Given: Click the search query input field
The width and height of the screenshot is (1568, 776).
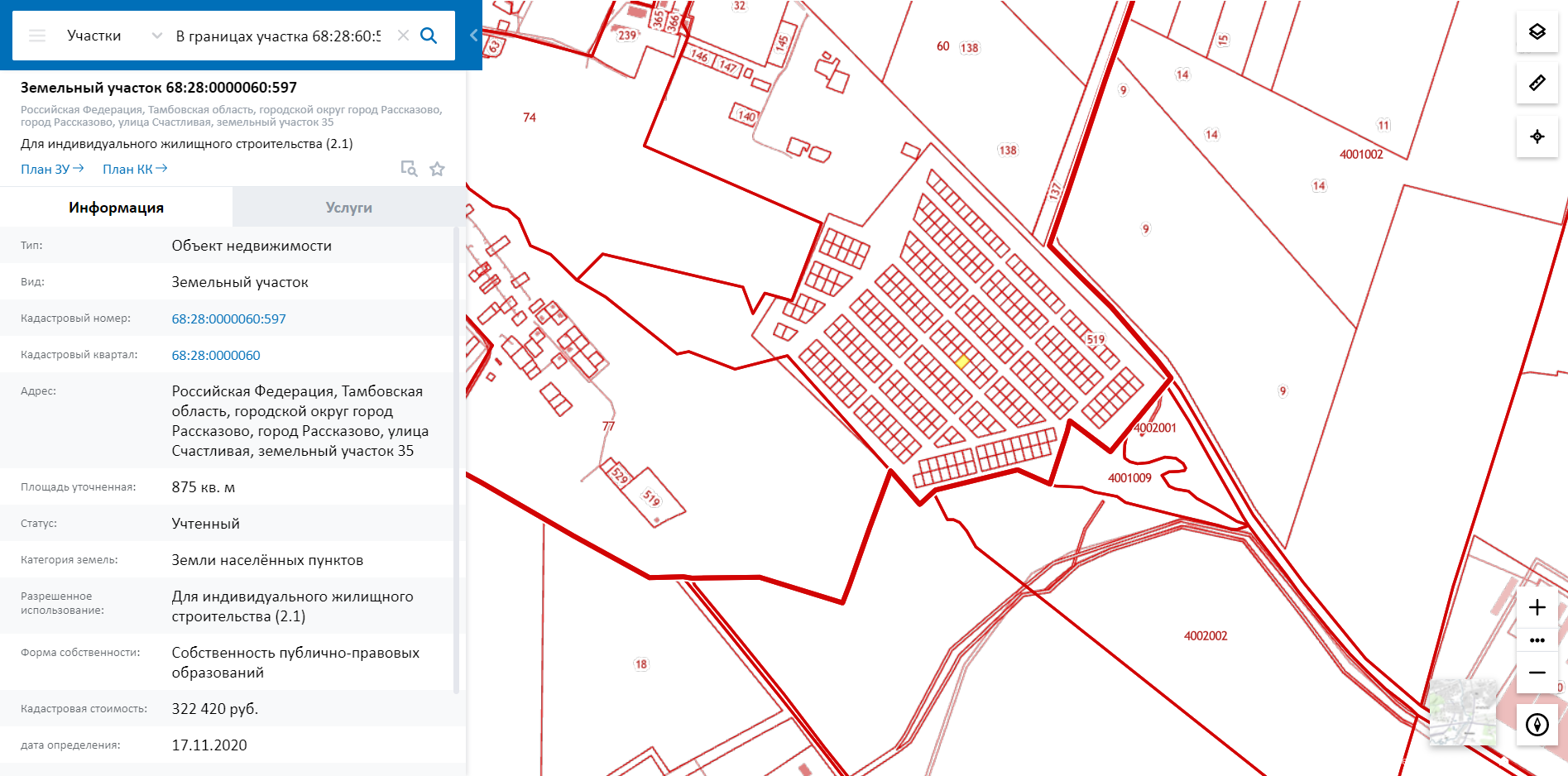Looking at the screenshot, I should [278, 36].
